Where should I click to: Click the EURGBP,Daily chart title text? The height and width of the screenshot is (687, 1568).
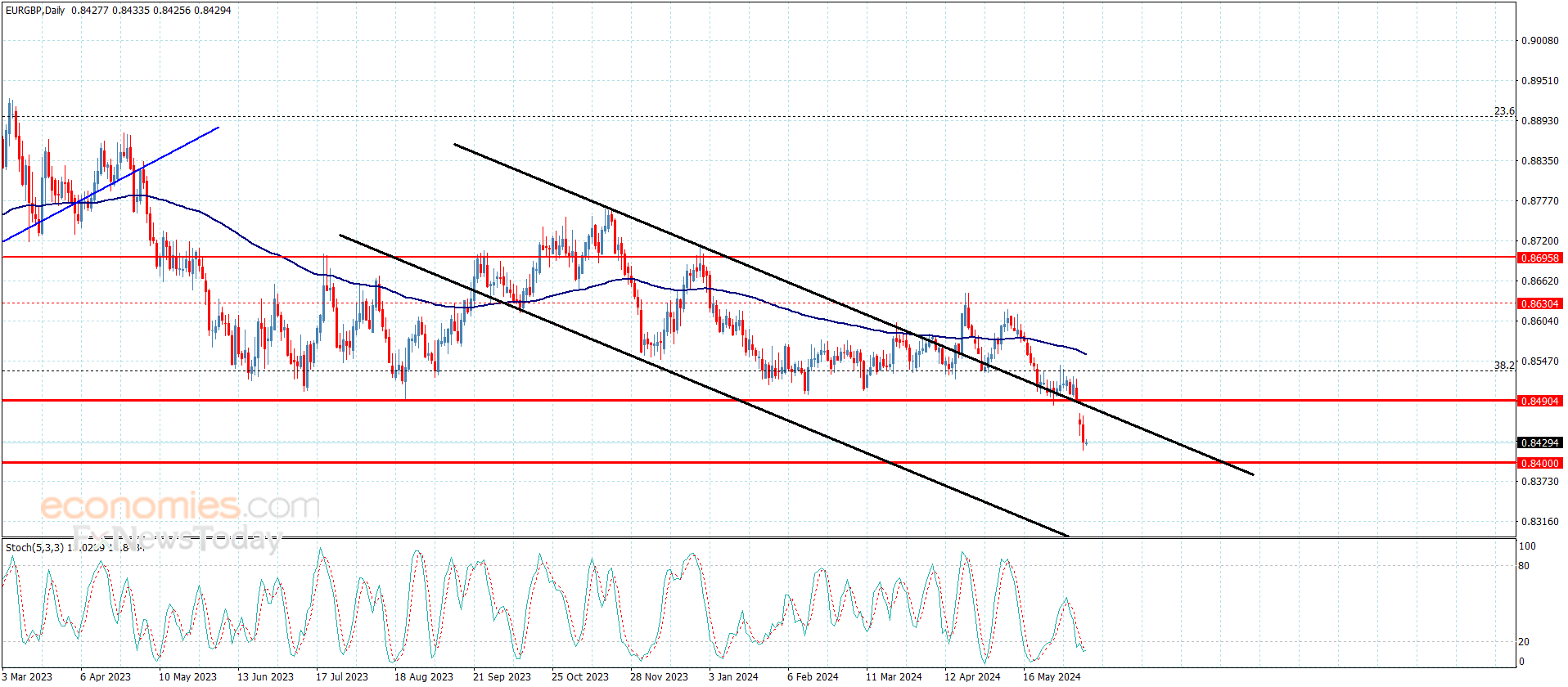click(35, 11)
